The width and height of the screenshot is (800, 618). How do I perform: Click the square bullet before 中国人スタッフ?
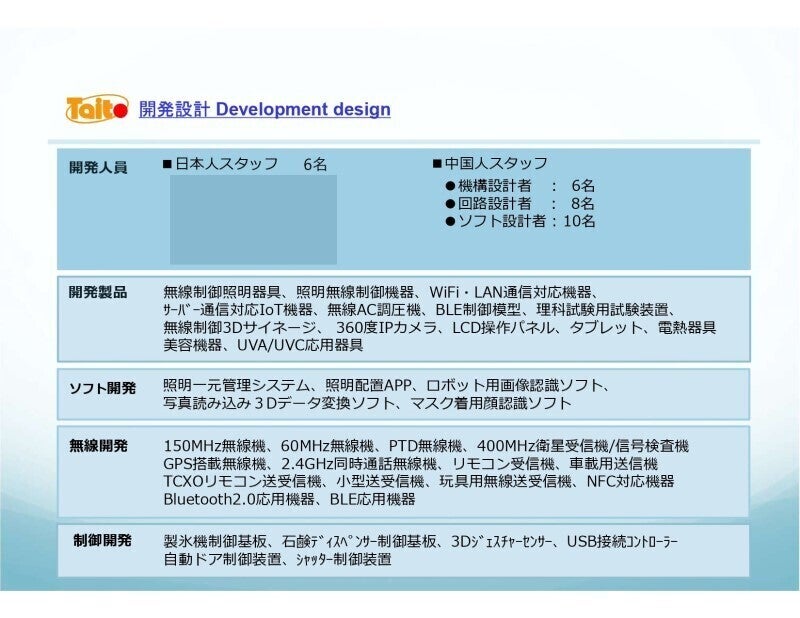pyautogui.click(x=437, y=164)
